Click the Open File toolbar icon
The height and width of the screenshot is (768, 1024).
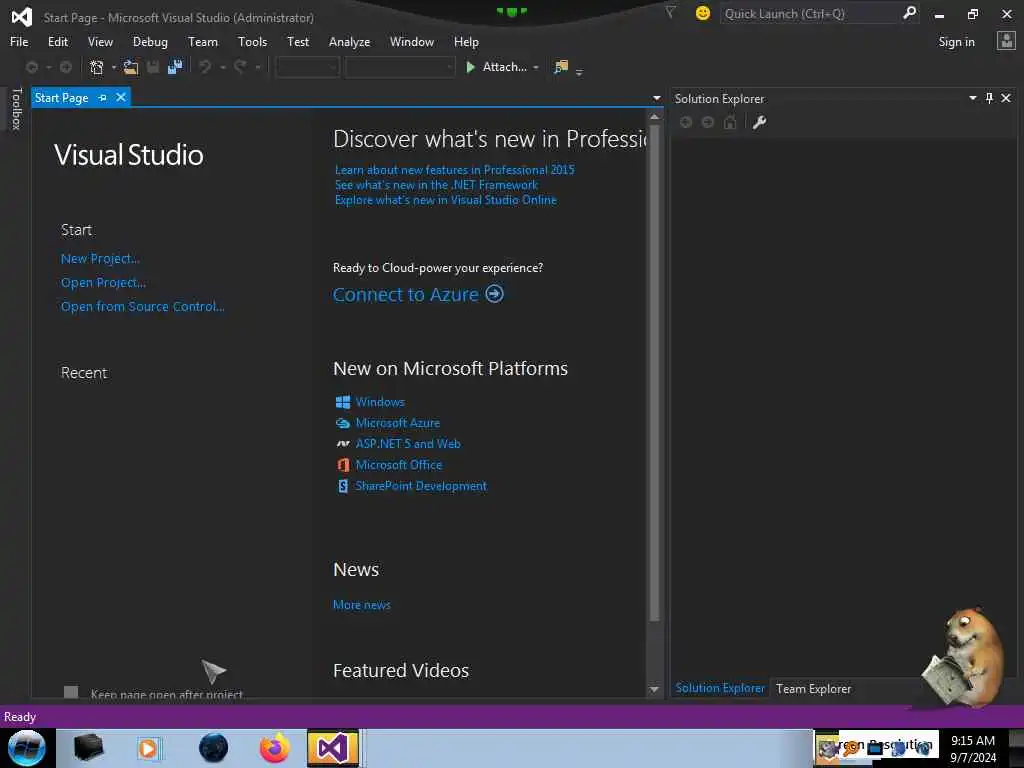[131, 67]
